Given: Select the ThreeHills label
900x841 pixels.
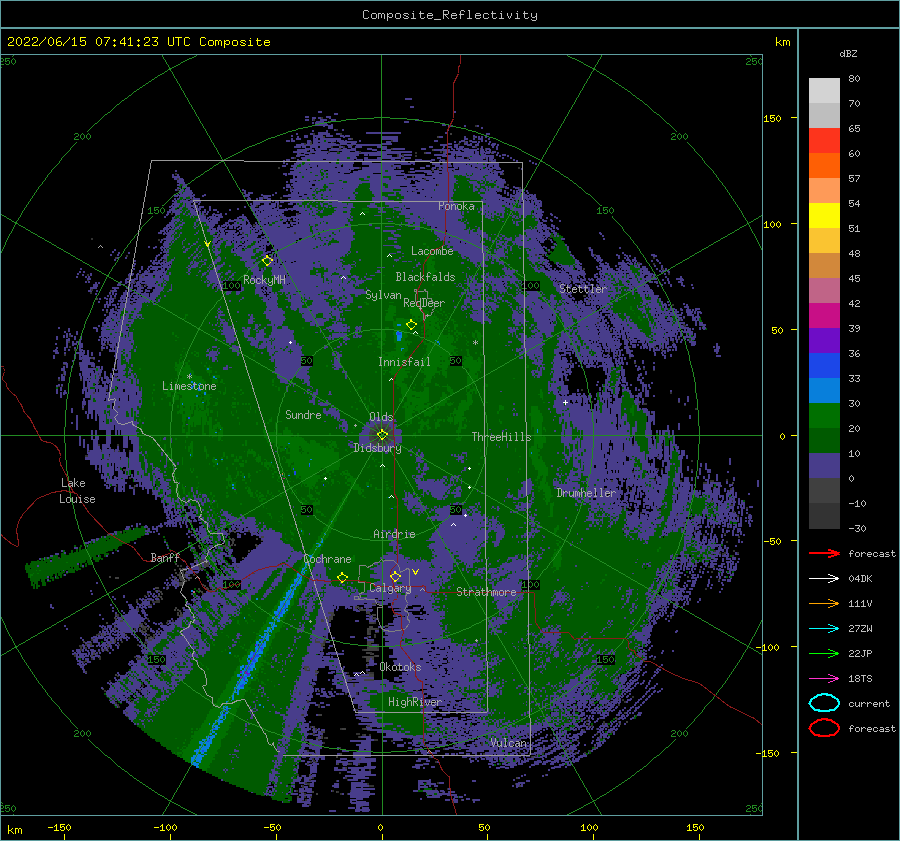Looking at the screenshot, I should 501,437.
